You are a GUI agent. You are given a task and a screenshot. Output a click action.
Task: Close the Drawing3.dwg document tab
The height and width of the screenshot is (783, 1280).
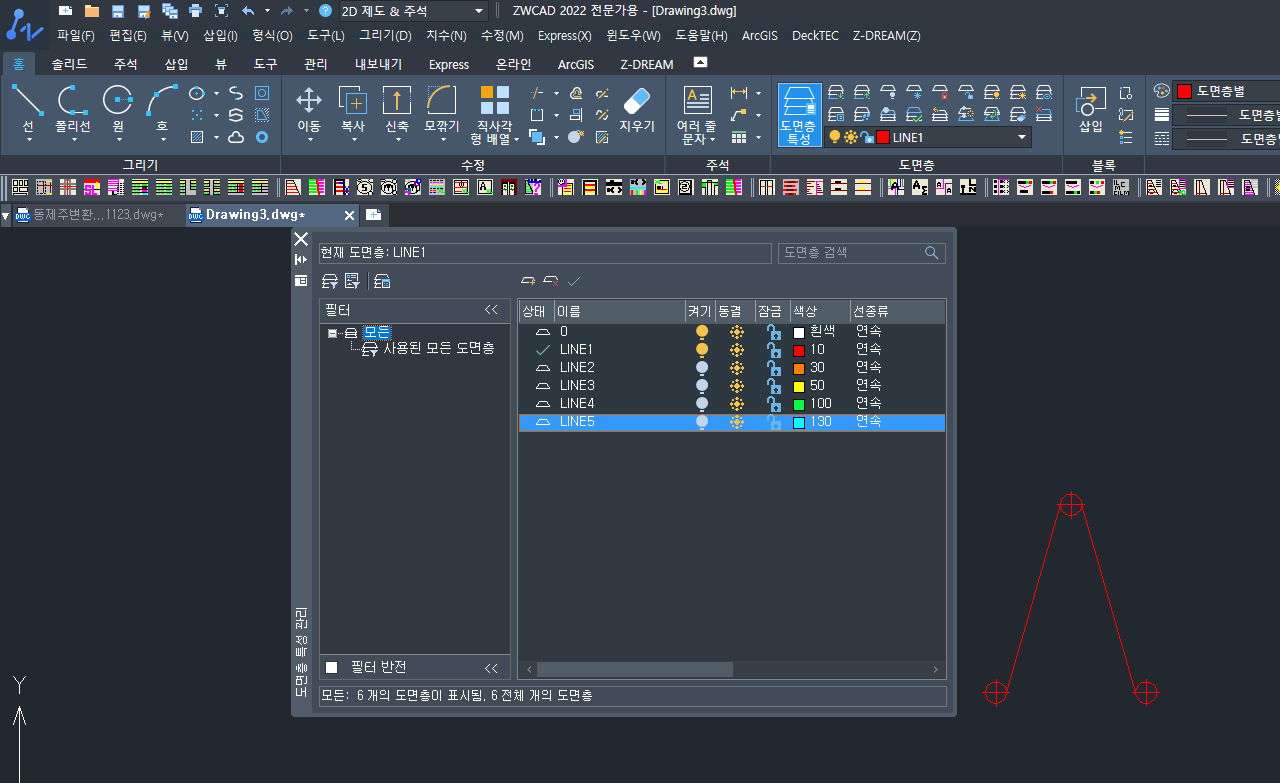(350, 215)
